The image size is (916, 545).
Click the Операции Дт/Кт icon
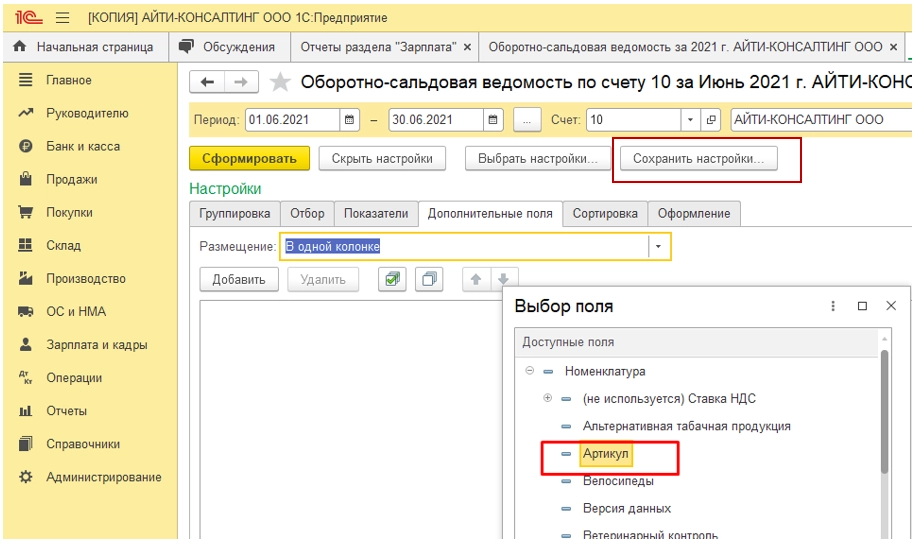click(x=25, y=378)
